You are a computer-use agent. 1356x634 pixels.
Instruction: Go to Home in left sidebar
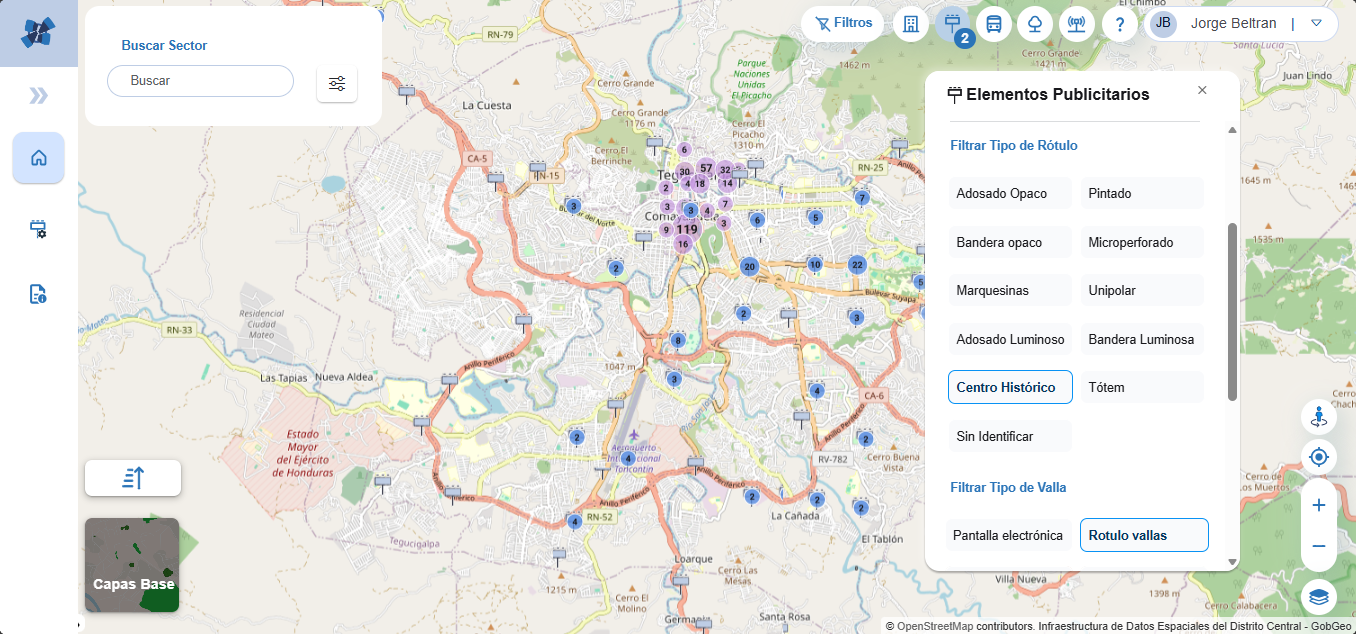(x=38, y=158)
